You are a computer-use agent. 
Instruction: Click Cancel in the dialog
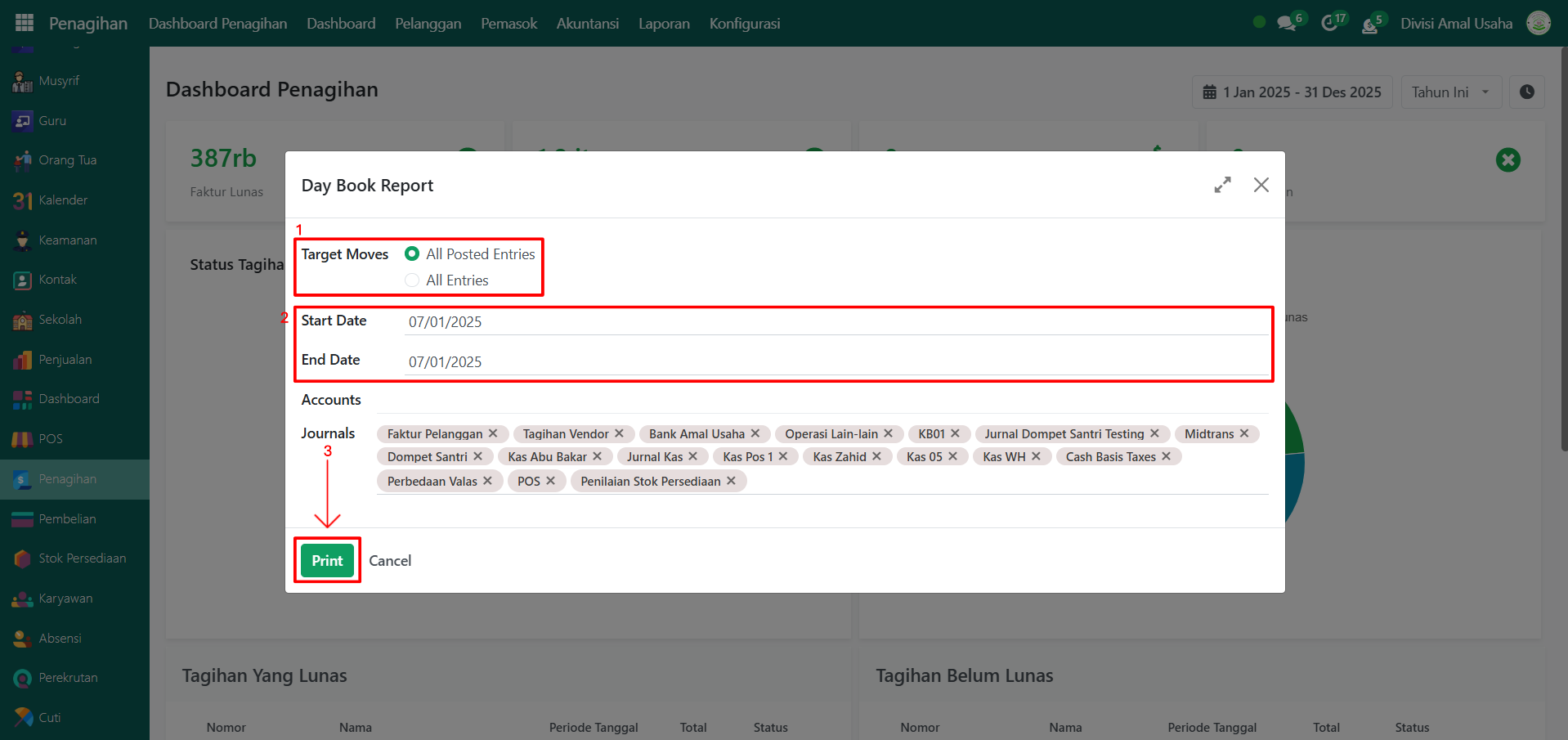click(x=390, y=561)
